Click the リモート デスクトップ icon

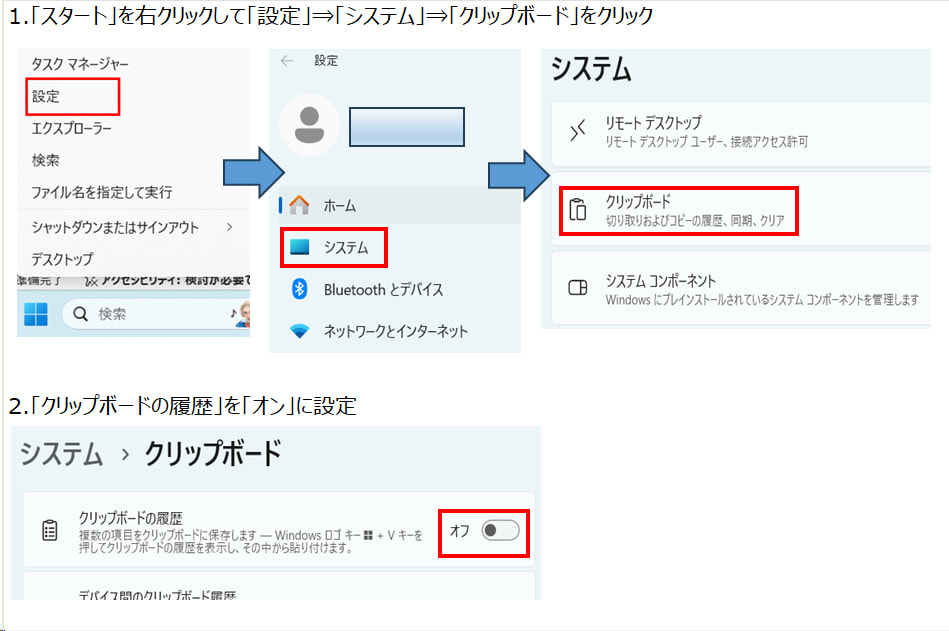(x=578, y=132)
